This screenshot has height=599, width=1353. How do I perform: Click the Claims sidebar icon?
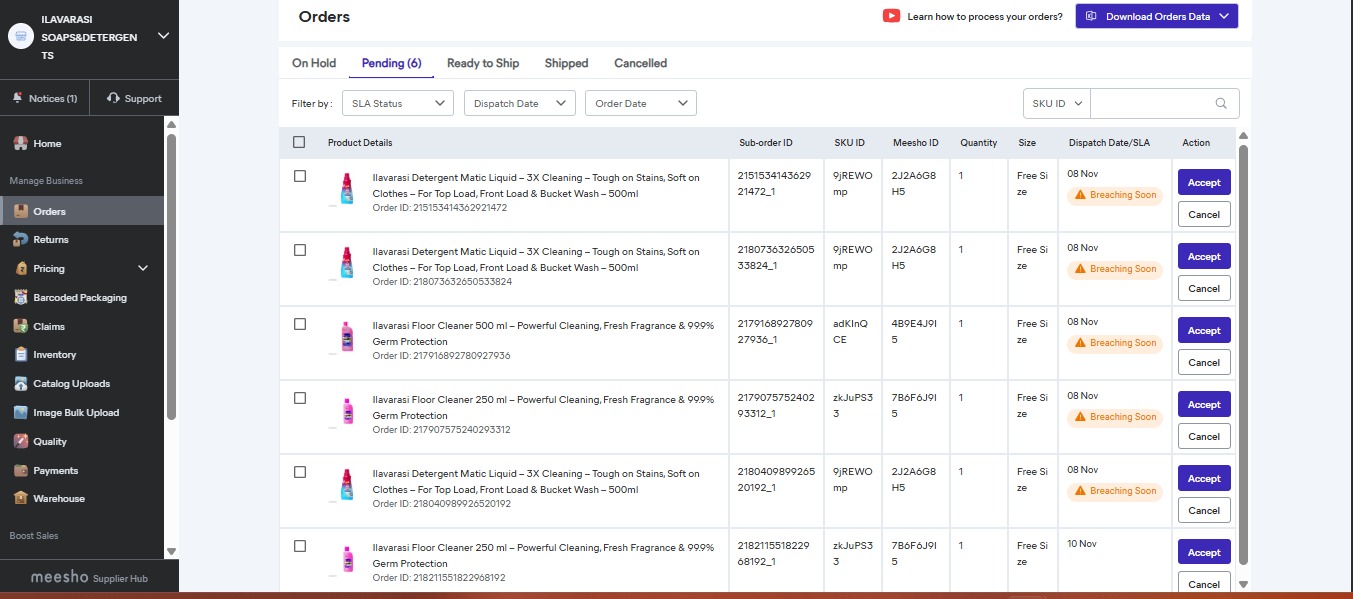tap(21, 327)
